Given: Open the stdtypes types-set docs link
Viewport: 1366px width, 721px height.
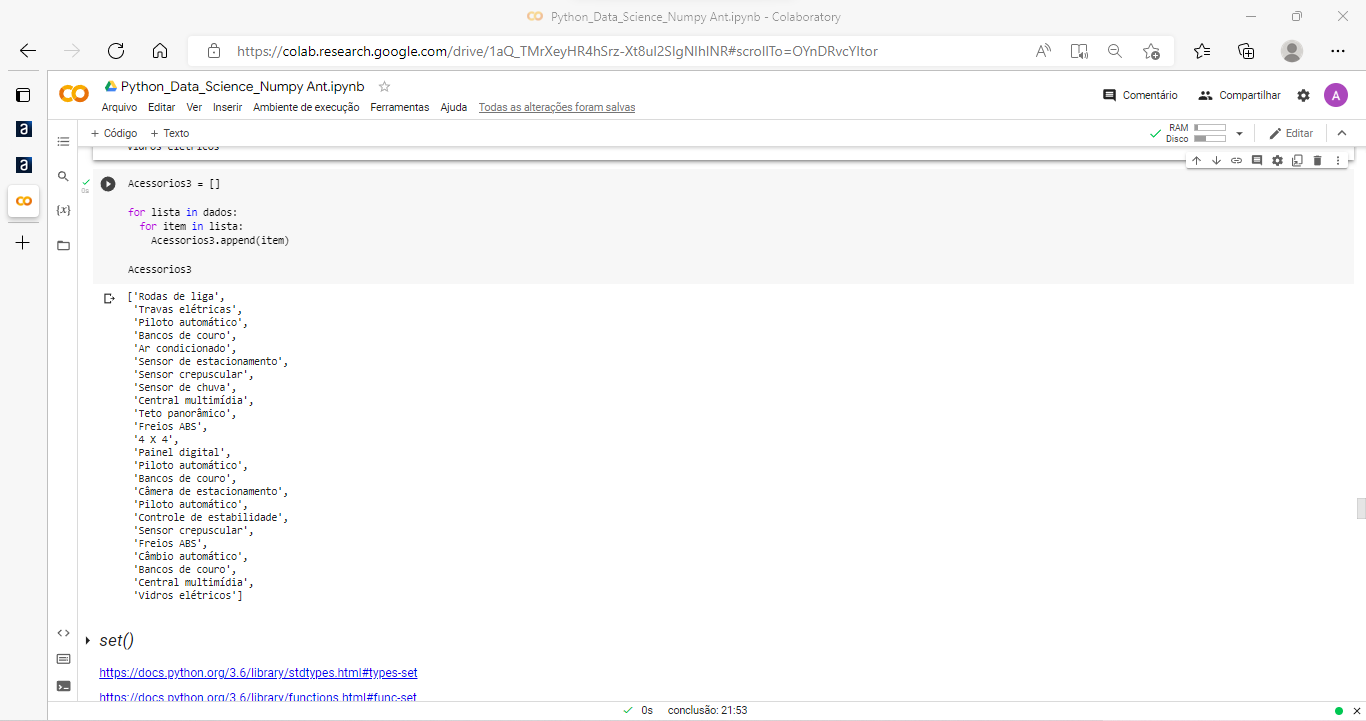Looking at the screenshot, I should pos(258,673).
